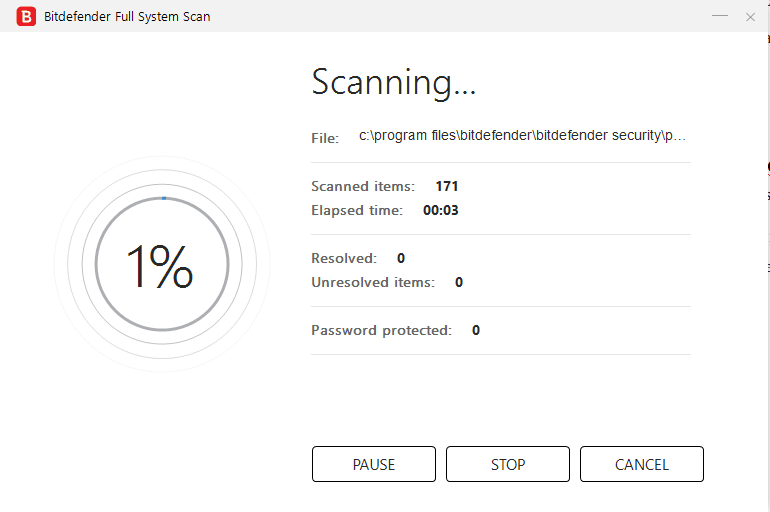Screen dimensions: 770x512
Task: Minimize the Full System Scan window
Action: click(x=720, y=16)
